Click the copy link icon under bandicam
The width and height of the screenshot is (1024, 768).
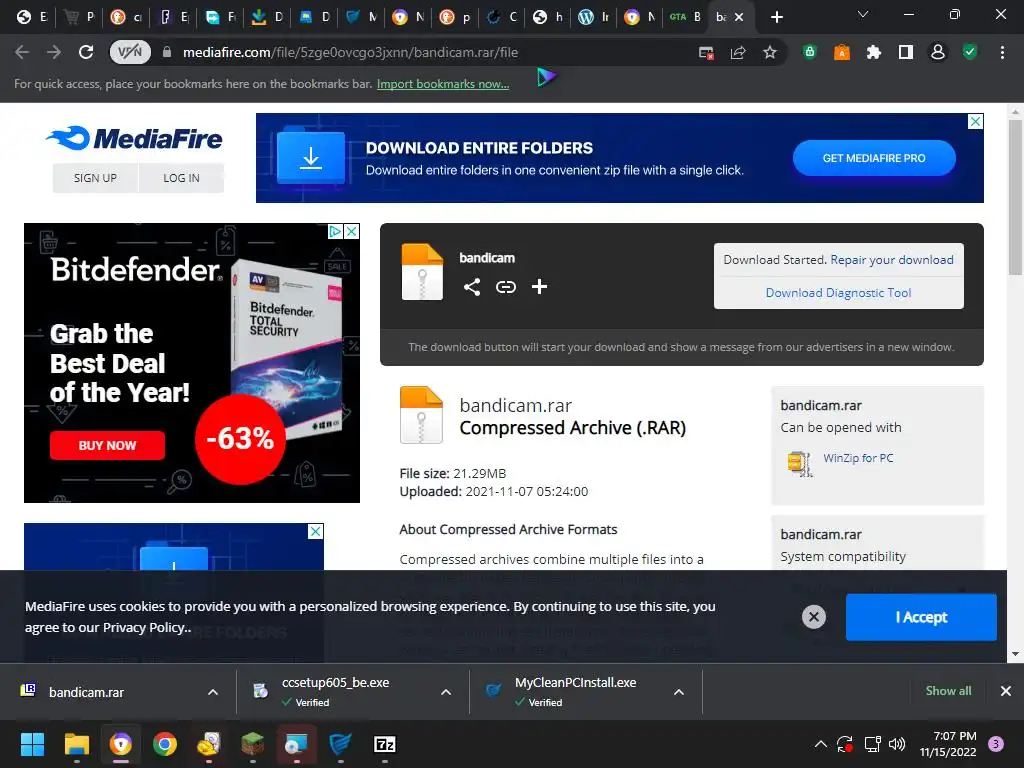pyautogui.click(x=505, y=287)
